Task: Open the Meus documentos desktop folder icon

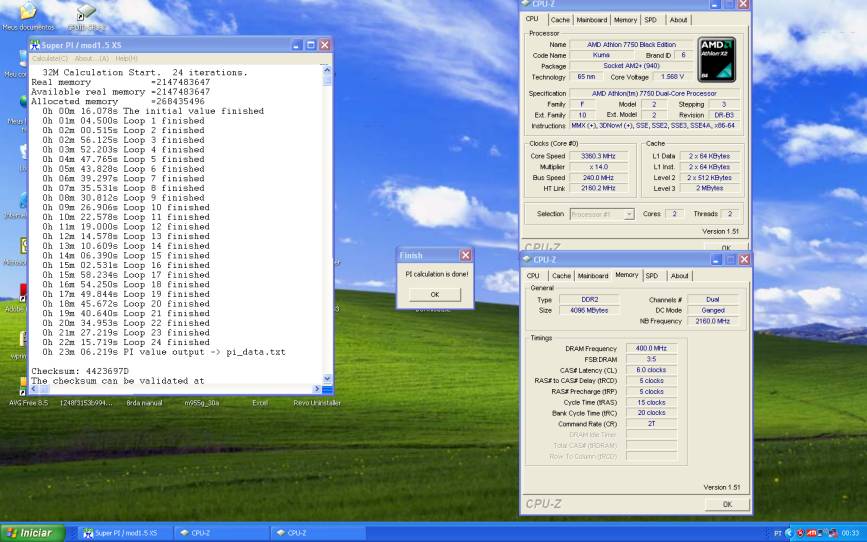Action: click(x=28, y=11)
